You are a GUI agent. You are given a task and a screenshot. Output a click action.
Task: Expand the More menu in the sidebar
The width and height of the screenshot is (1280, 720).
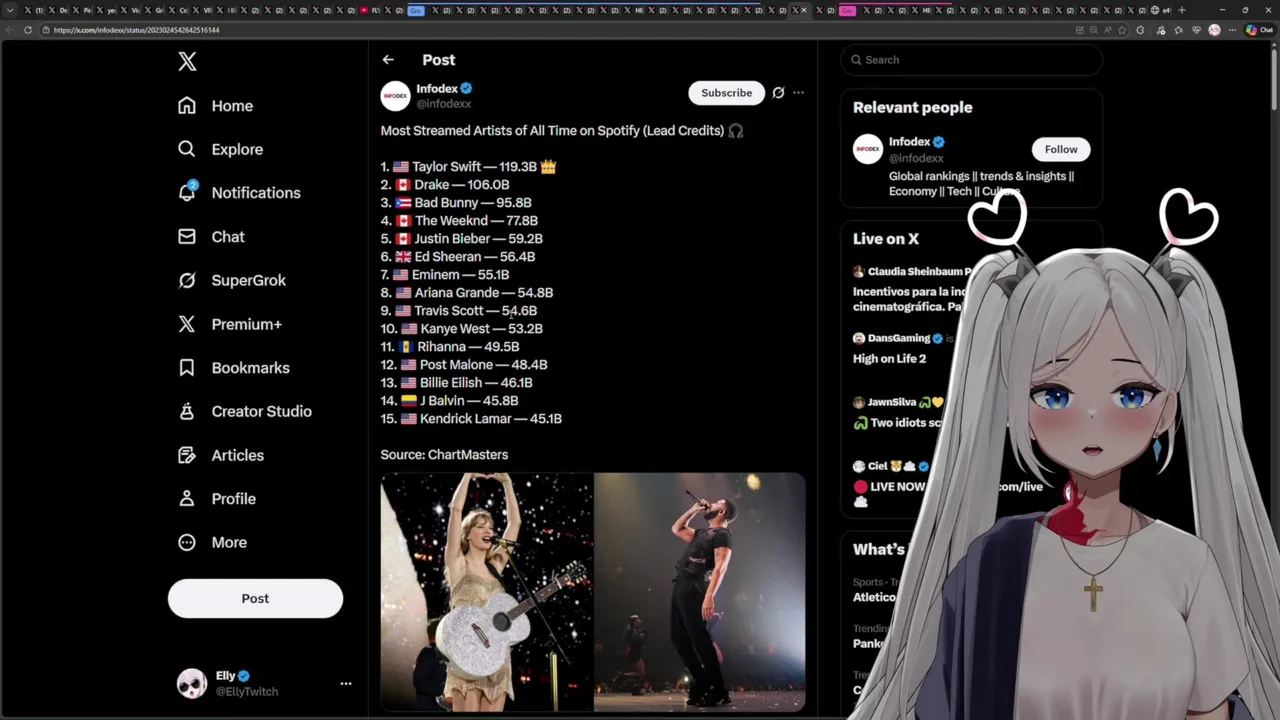212,542
